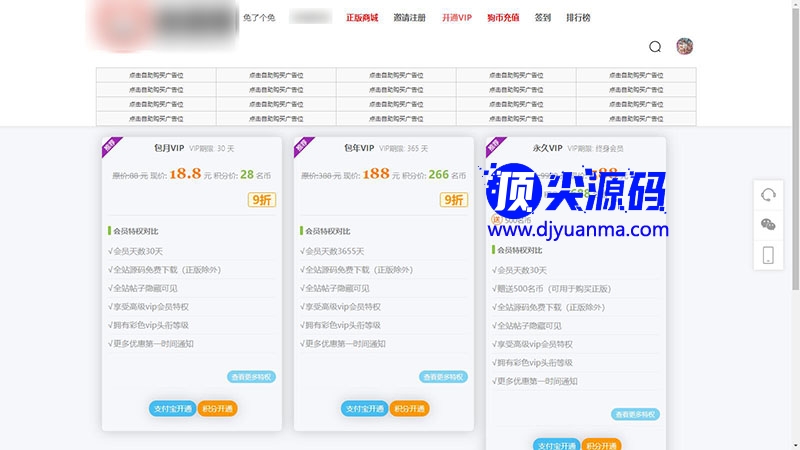Open 狗币充值 recharge page

[503, 17]
